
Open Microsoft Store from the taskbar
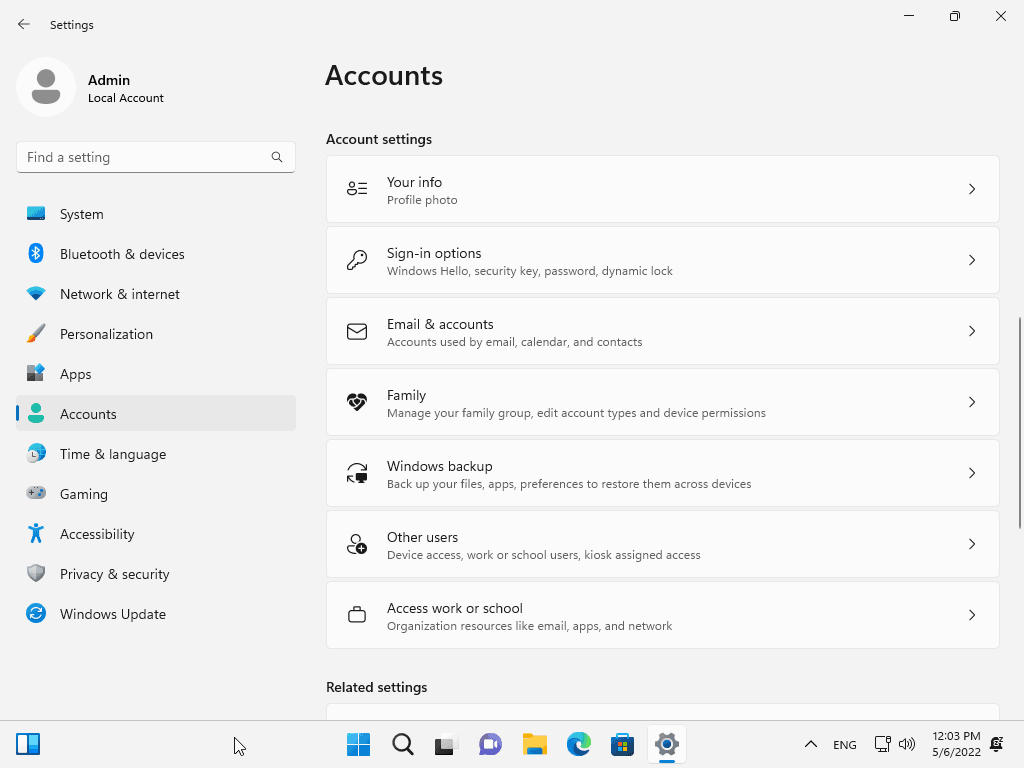tap(622, 744)
